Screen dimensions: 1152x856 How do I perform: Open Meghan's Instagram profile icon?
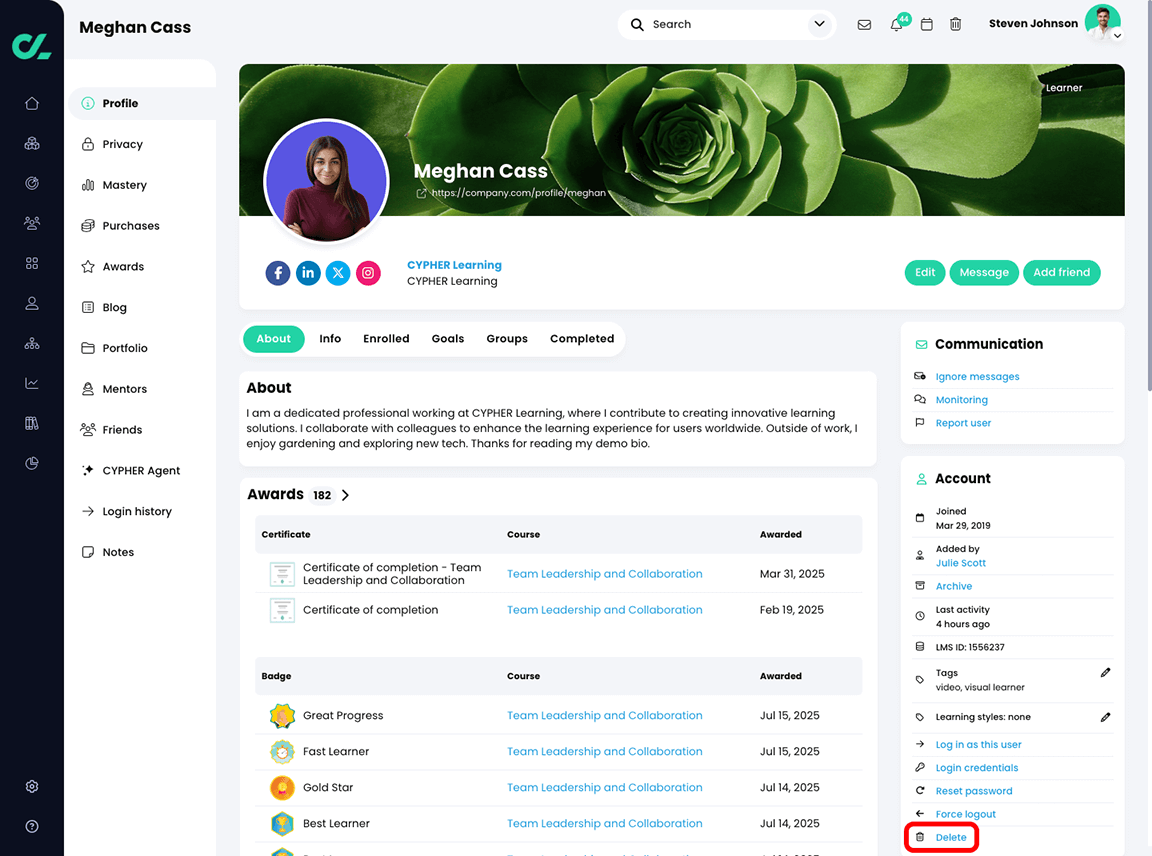(368, 272)
